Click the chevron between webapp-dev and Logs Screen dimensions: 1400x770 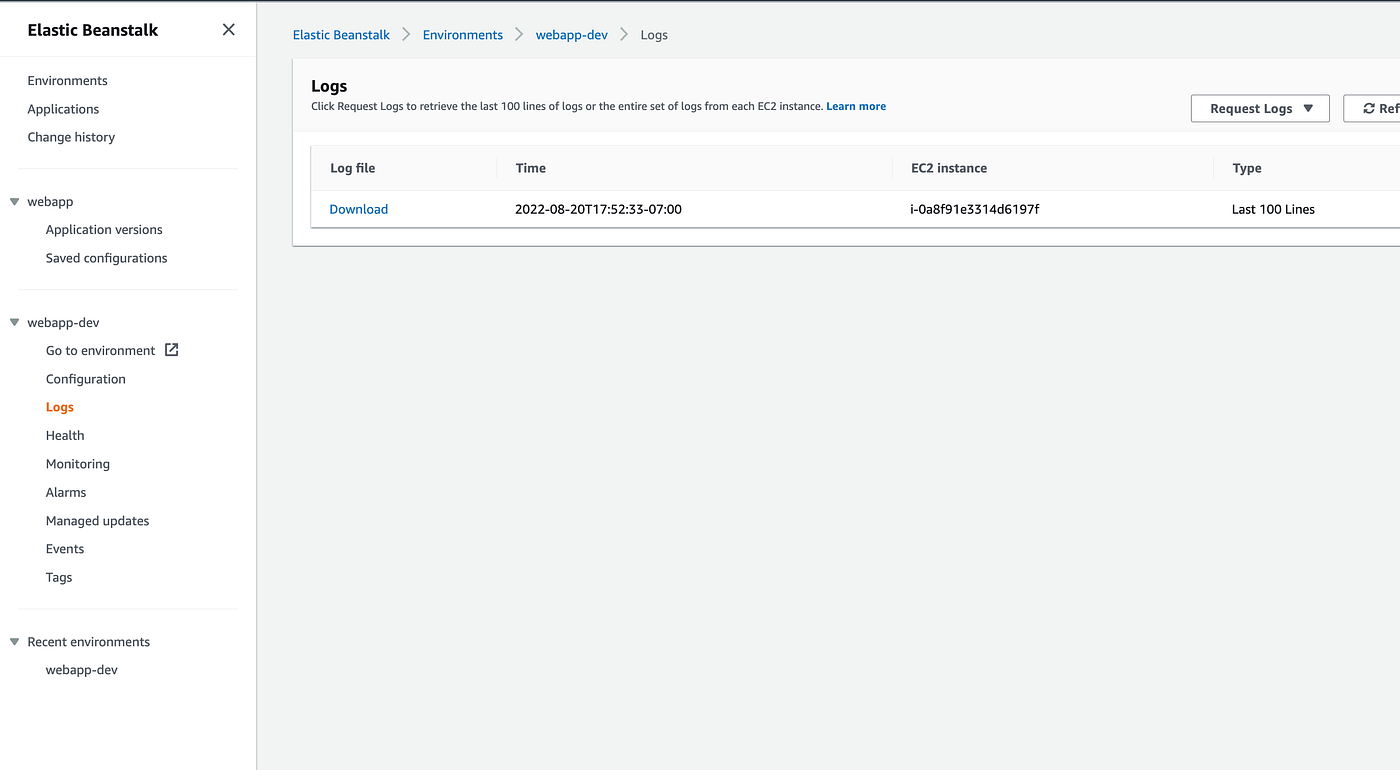coord(623,34)
